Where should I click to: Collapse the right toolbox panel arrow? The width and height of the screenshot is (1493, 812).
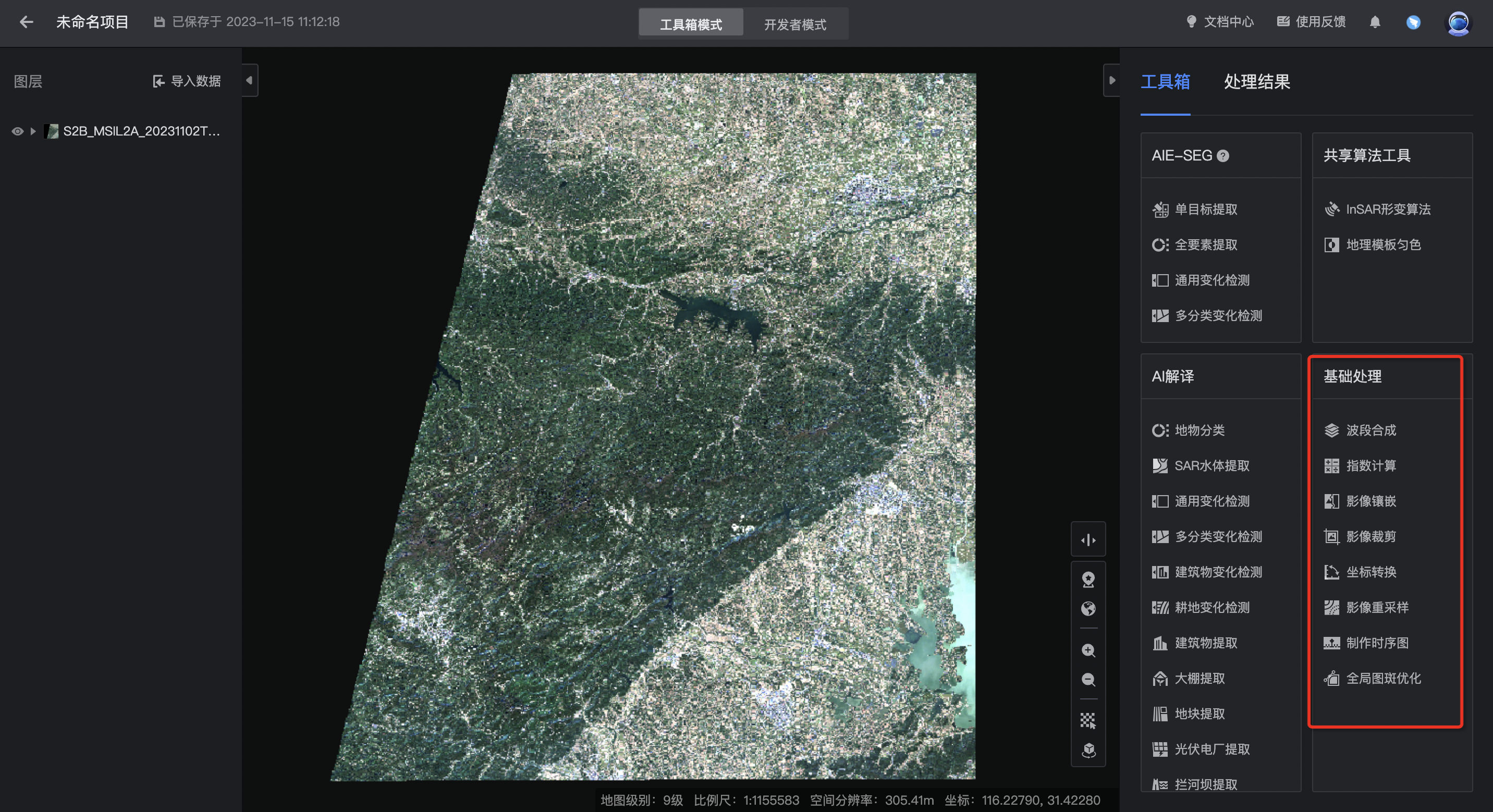1111,80
